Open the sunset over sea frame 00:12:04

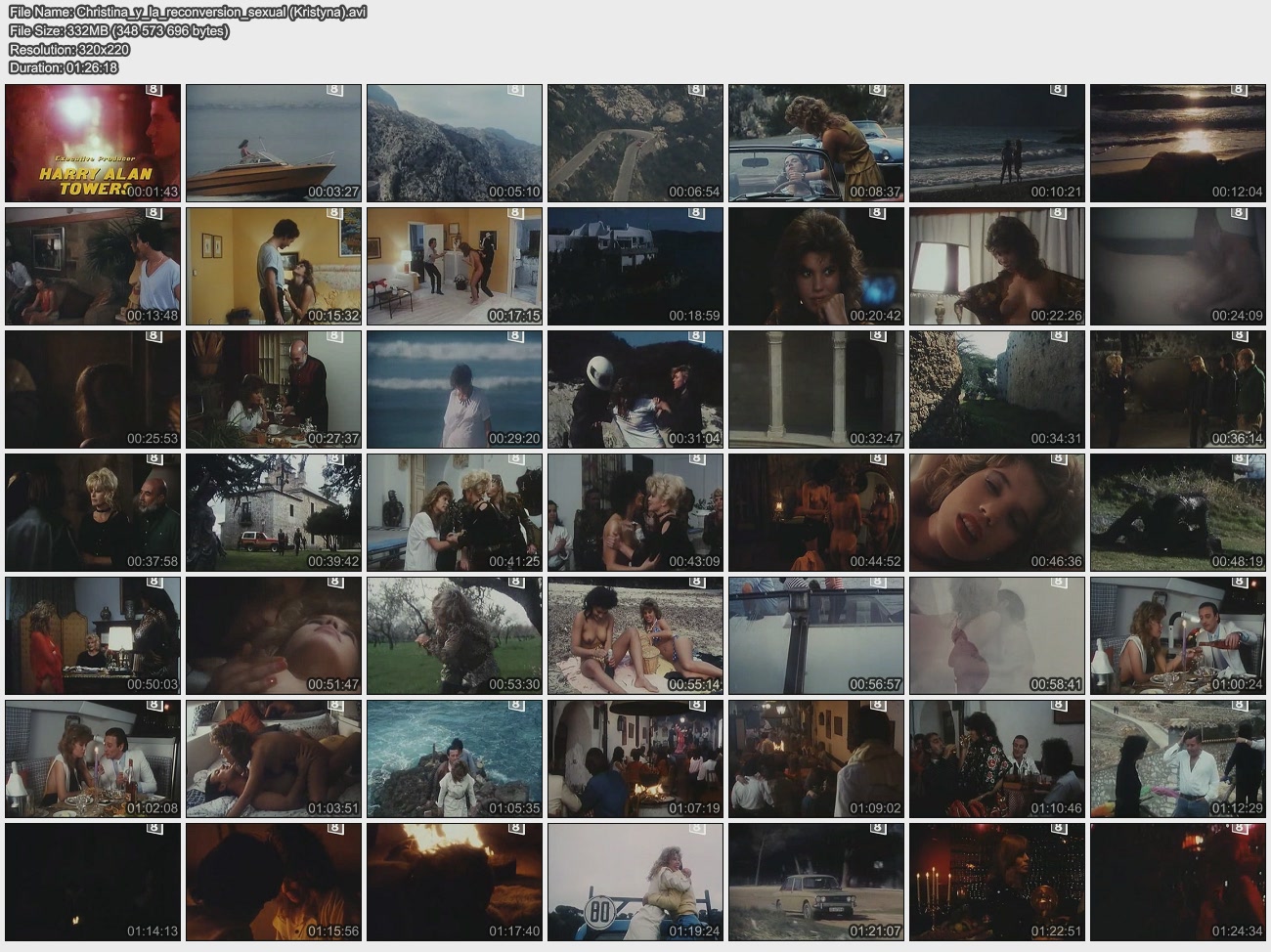(x=1178, y=143)
